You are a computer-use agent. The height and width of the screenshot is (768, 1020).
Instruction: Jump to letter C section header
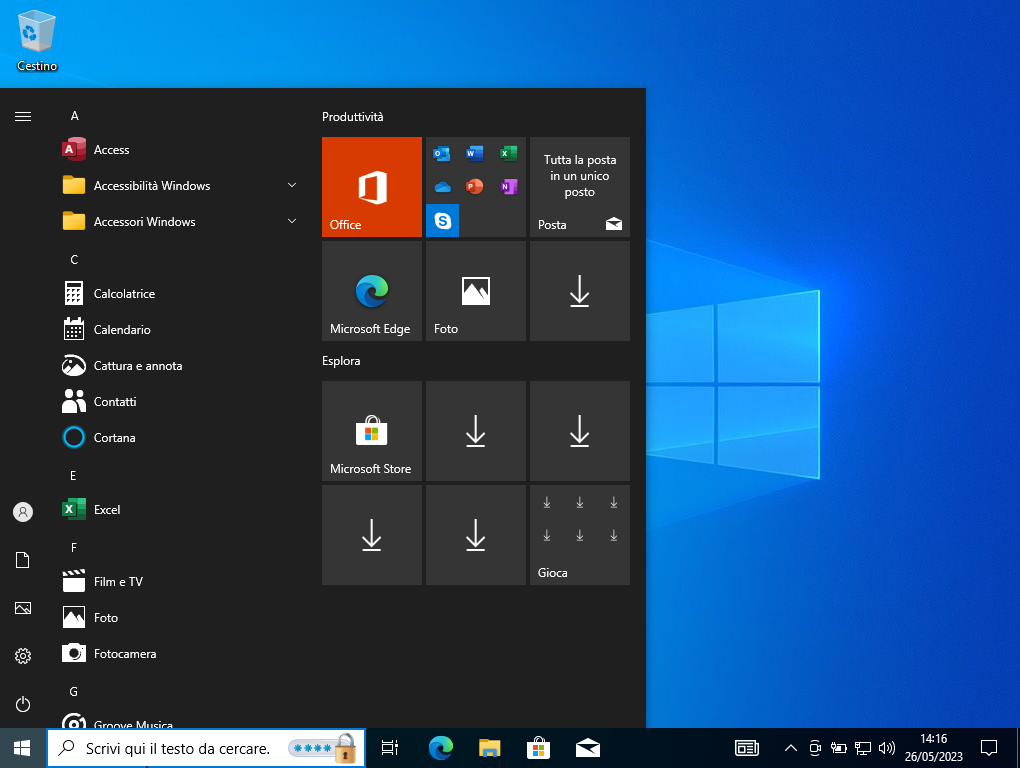coord(74,259)
